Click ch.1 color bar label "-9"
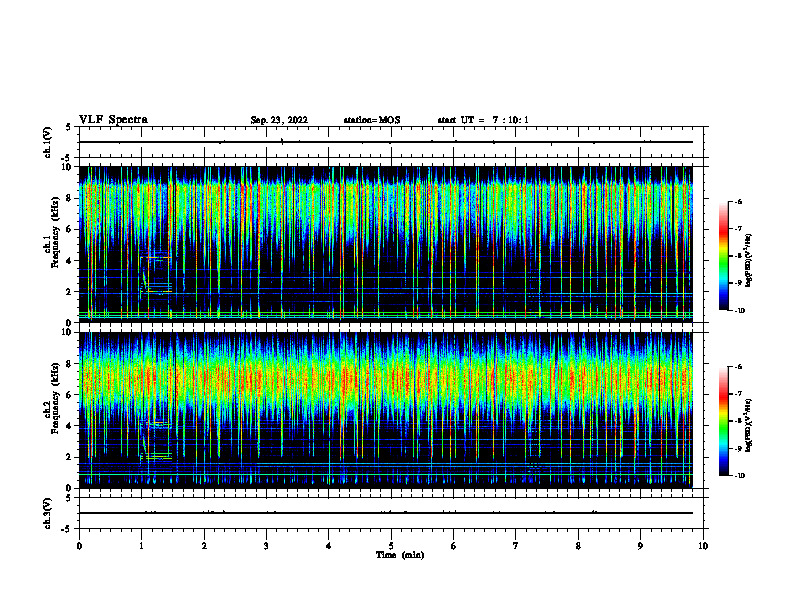 coord(738,283)
